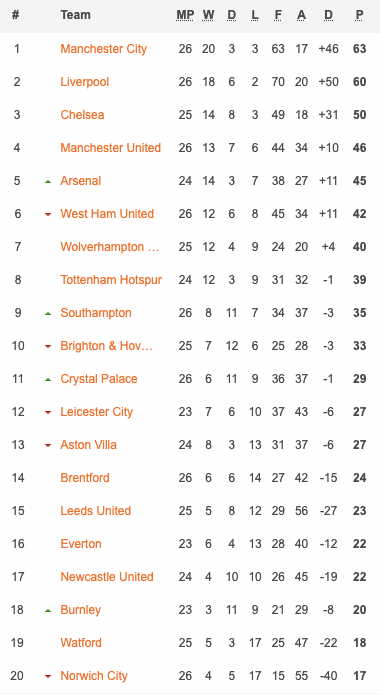Open Tottenham Hotspur team link

[111, 280]
